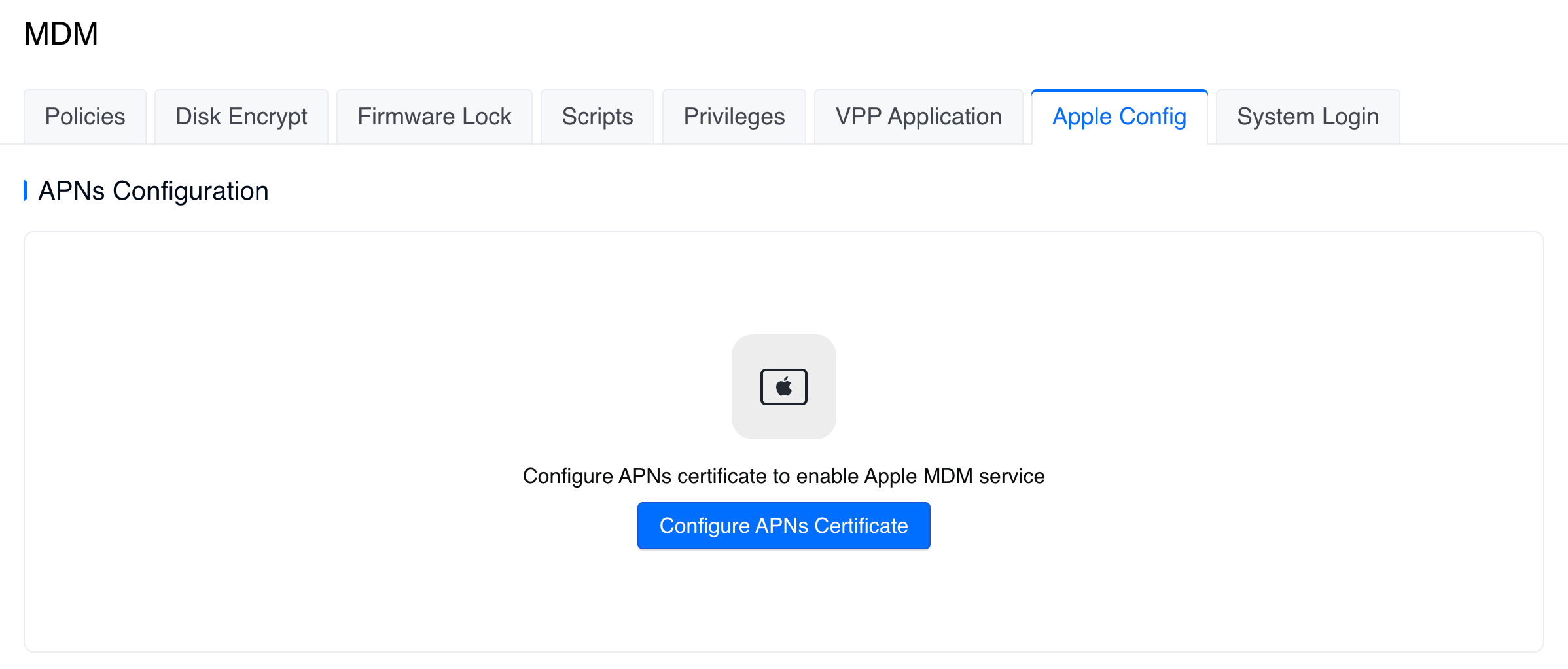Click the APNs Configuration section heading
The image size is (1568, 669).
point(153,191)
